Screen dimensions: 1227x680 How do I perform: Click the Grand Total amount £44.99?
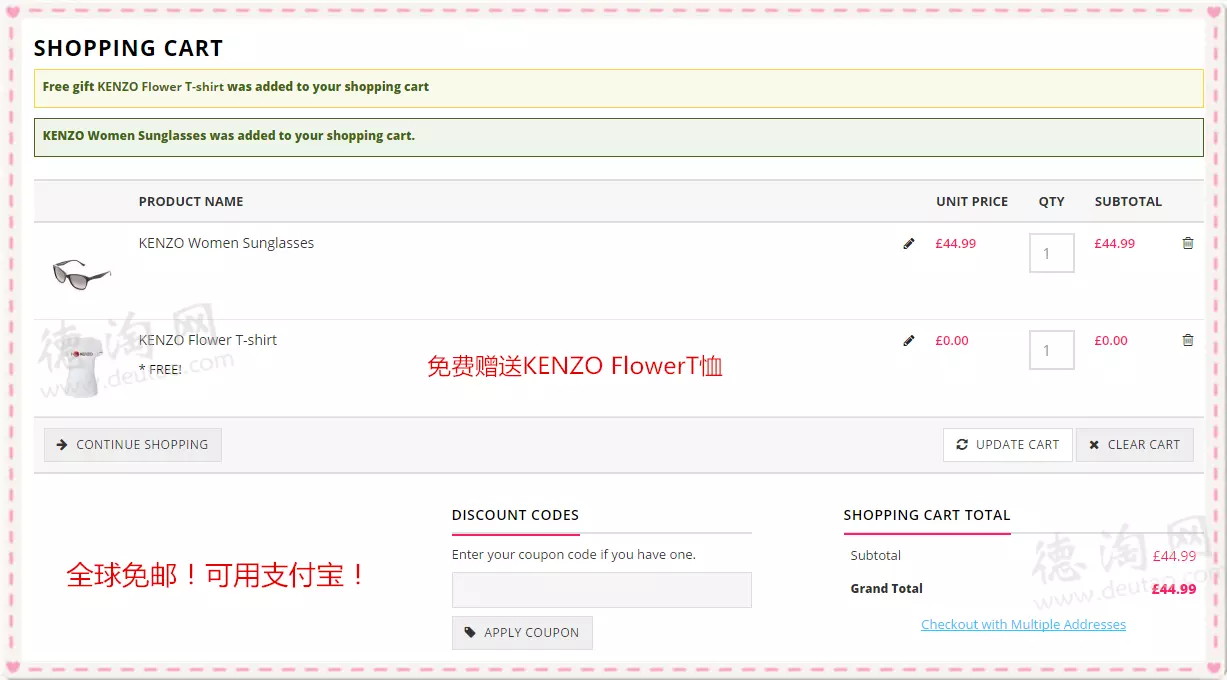click(1174, 589)
